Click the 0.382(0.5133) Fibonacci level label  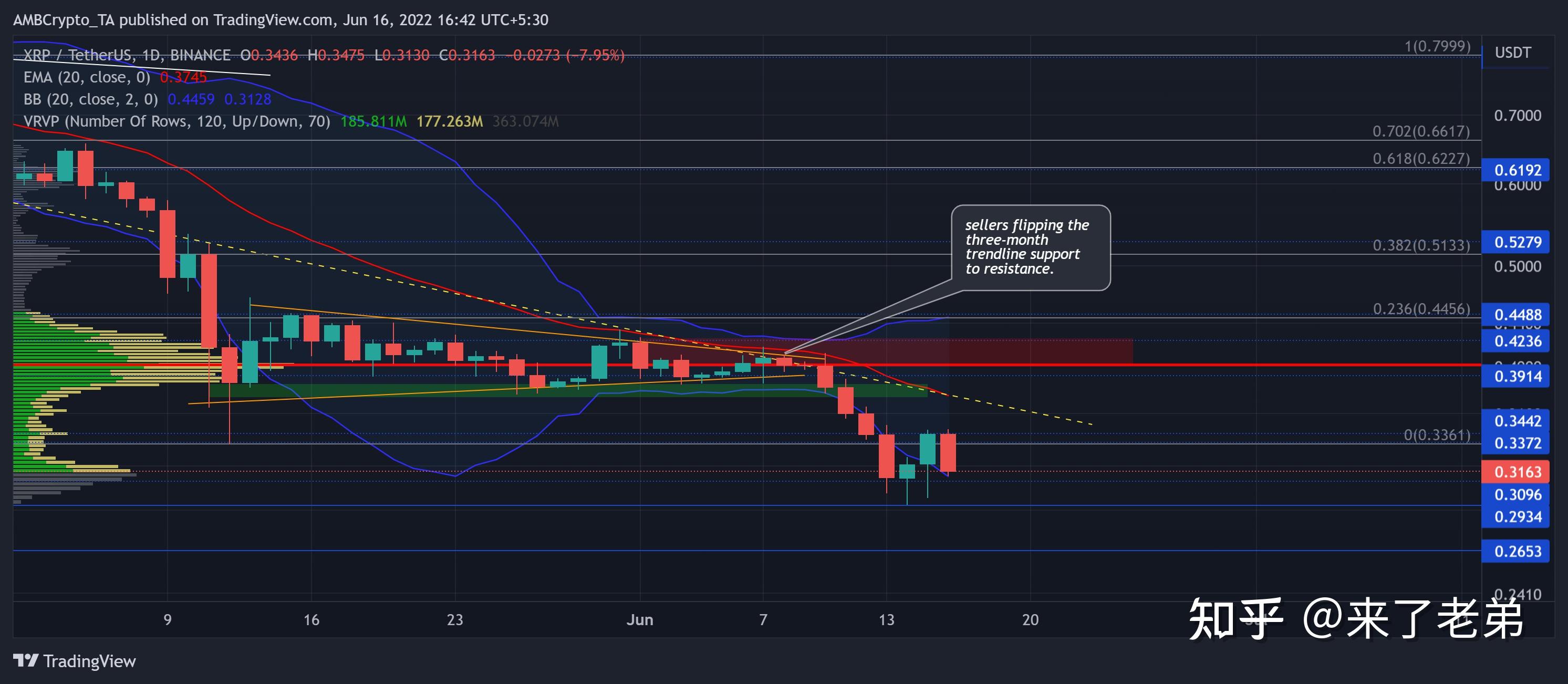coord(1421,245)
